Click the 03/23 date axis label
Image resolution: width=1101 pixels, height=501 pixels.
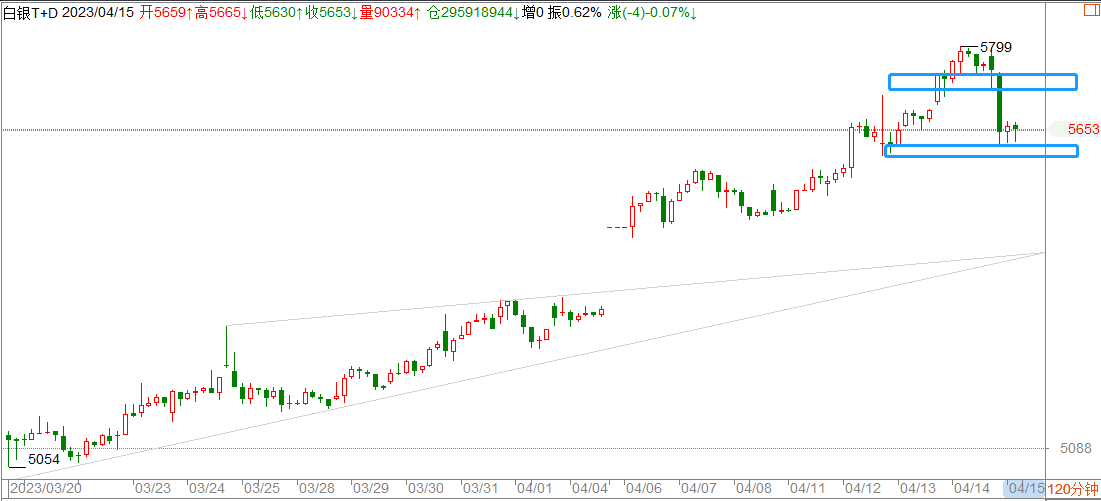click(152, 488)
